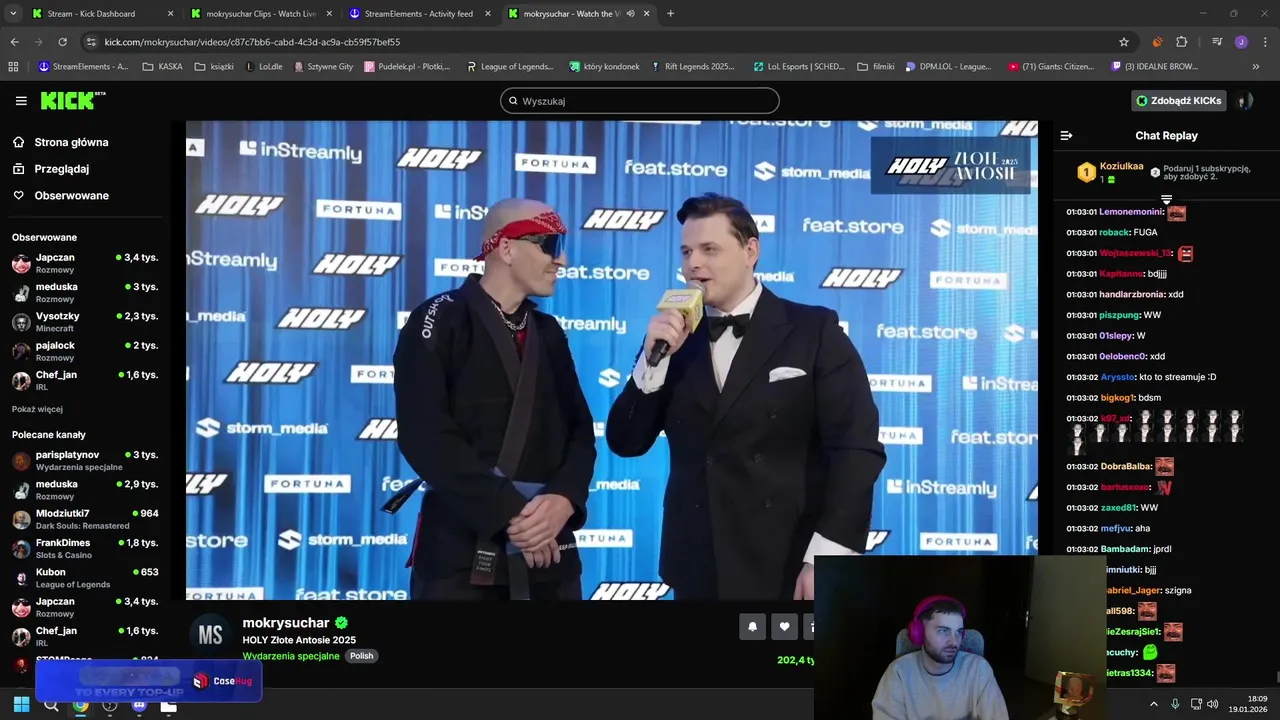Reload the page
Screen dimensions: 1280x720
62,42
